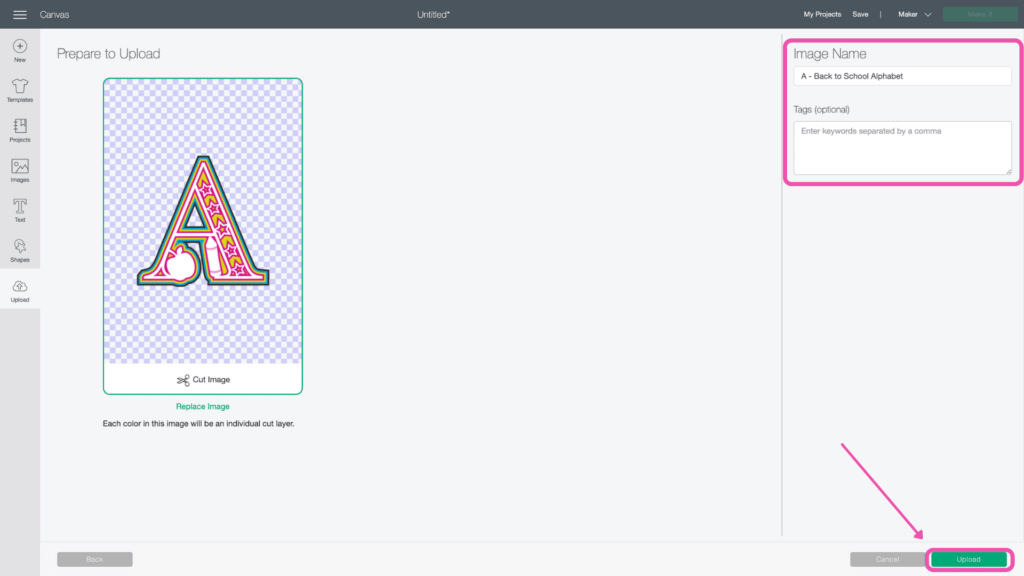
Task: Click the Back button
Action: click(95, 559)
